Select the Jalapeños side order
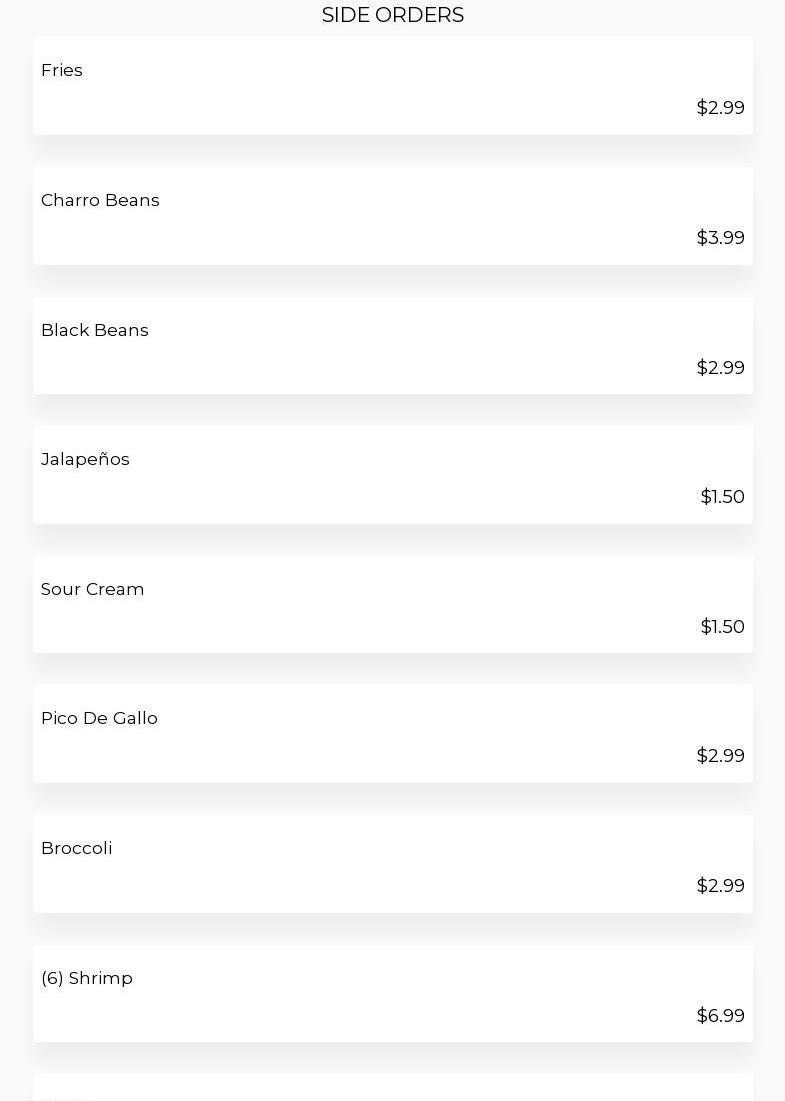 (85, 460)
